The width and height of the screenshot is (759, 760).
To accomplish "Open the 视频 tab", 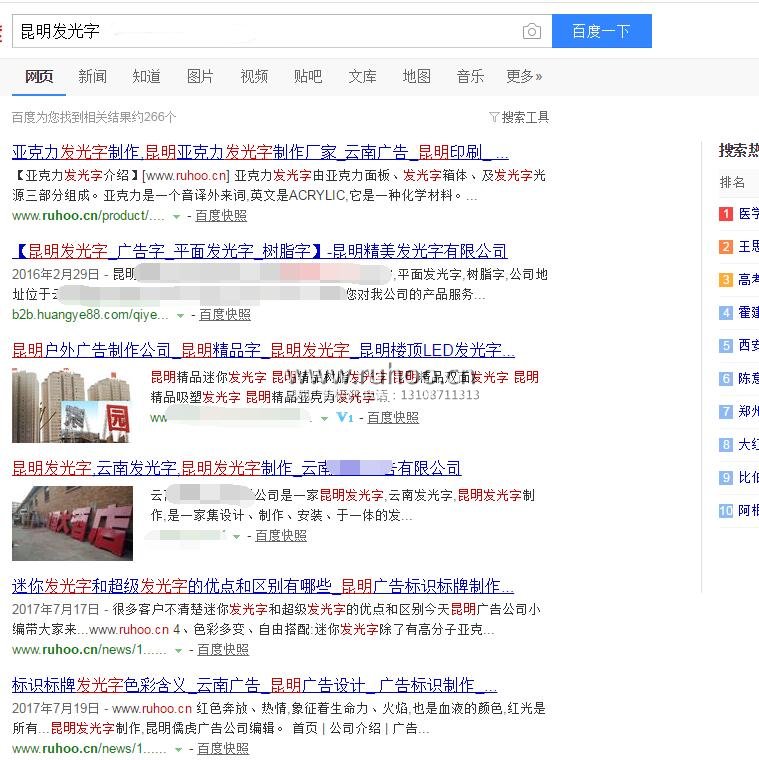I will tap(254, 76).
